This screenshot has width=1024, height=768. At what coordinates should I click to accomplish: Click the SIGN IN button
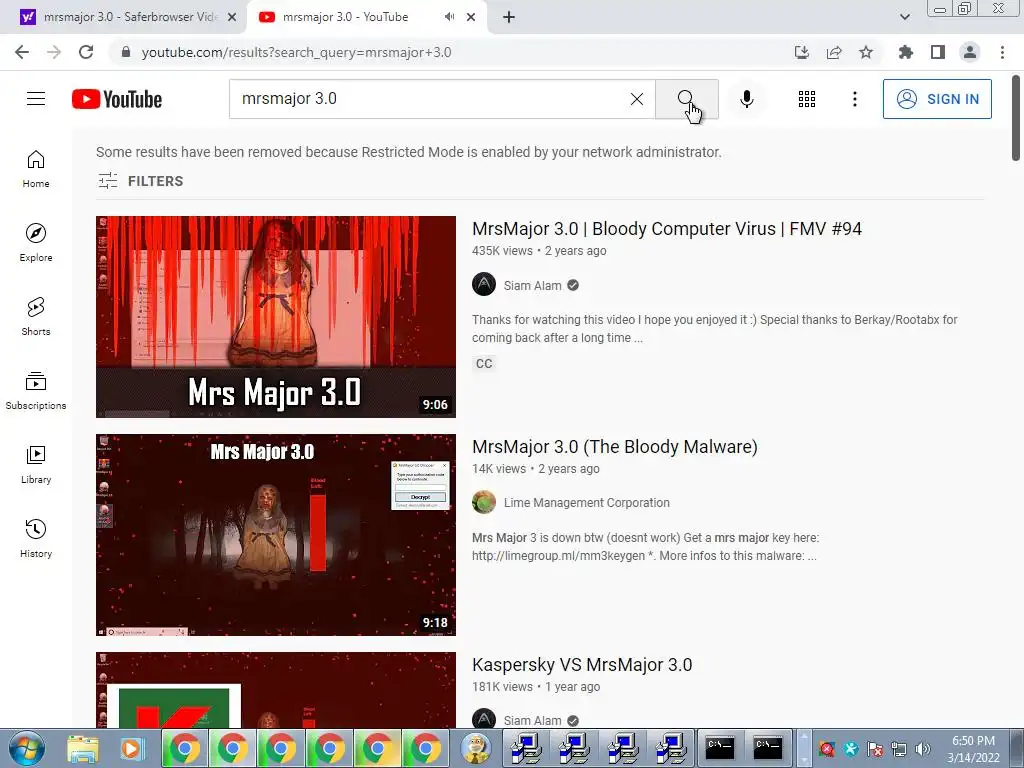tap(936, 99)
